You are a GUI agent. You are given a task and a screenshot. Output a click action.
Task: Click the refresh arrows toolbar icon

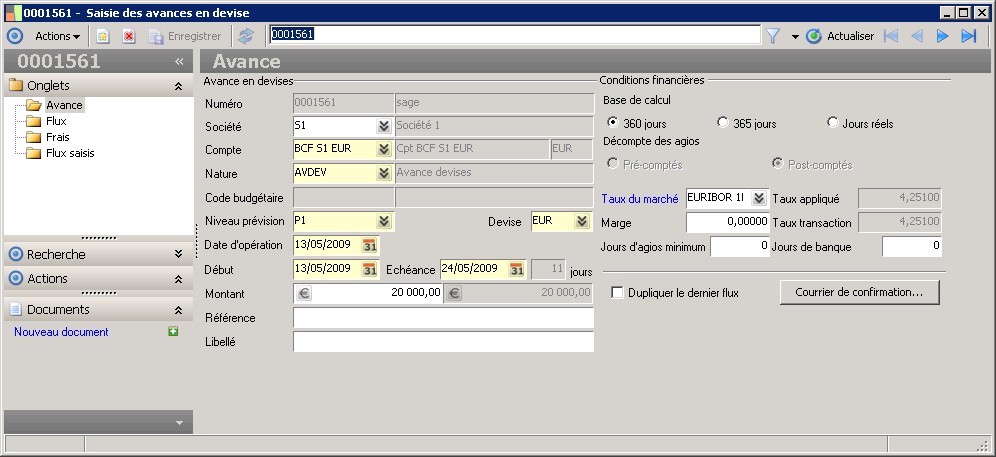(x=245, y=36)
